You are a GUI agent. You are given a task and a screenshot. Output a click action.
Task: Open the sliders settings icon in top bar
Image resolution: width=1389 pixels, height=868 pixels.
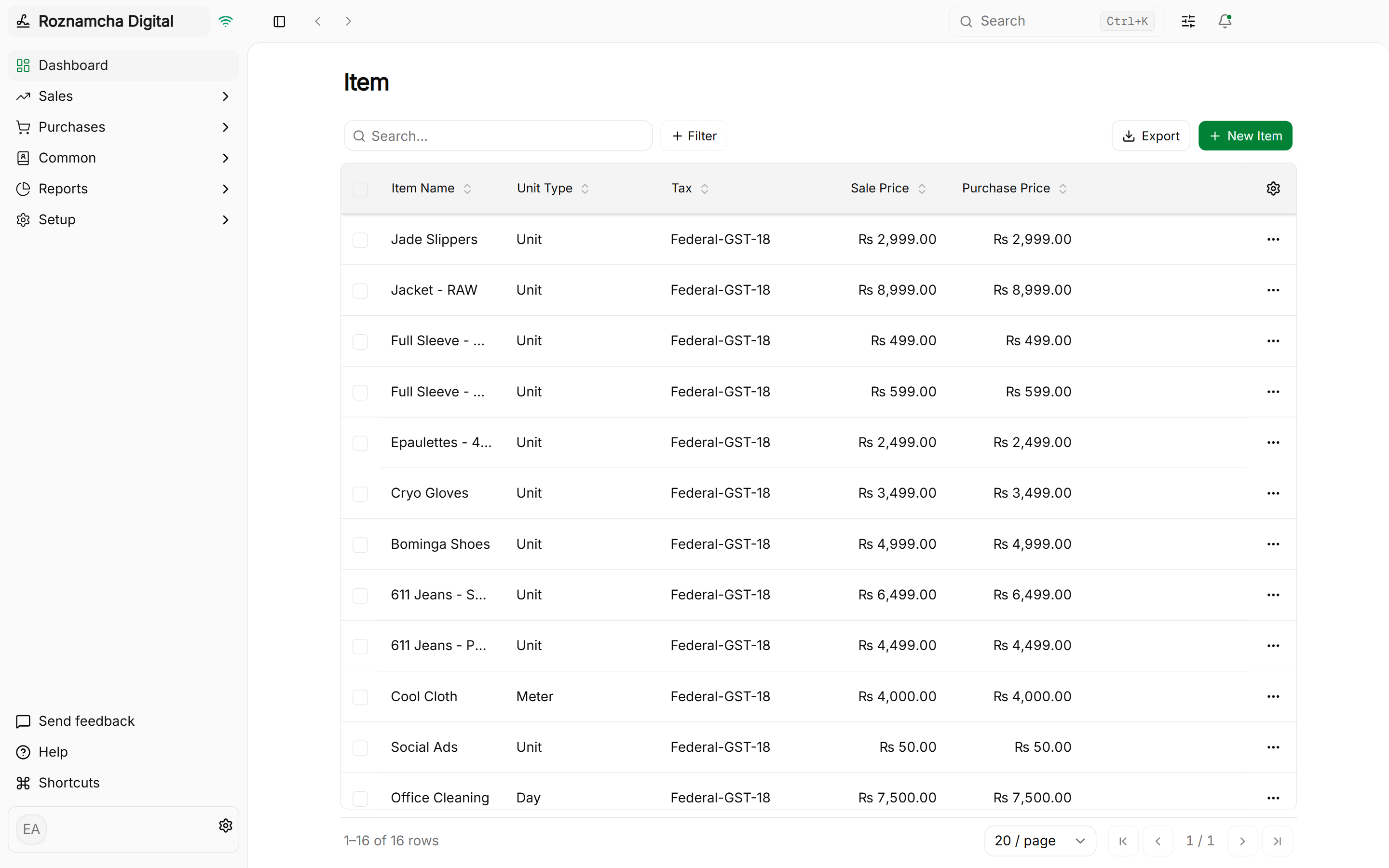(x=1188, y=21)
